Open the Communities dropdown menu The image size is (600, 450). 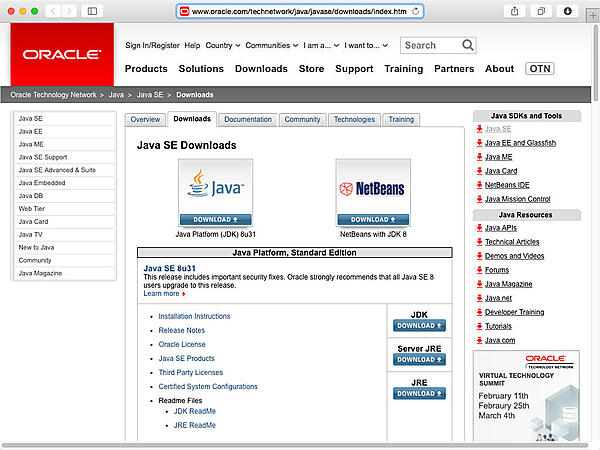pyautogui.click(x=271, y=45)
